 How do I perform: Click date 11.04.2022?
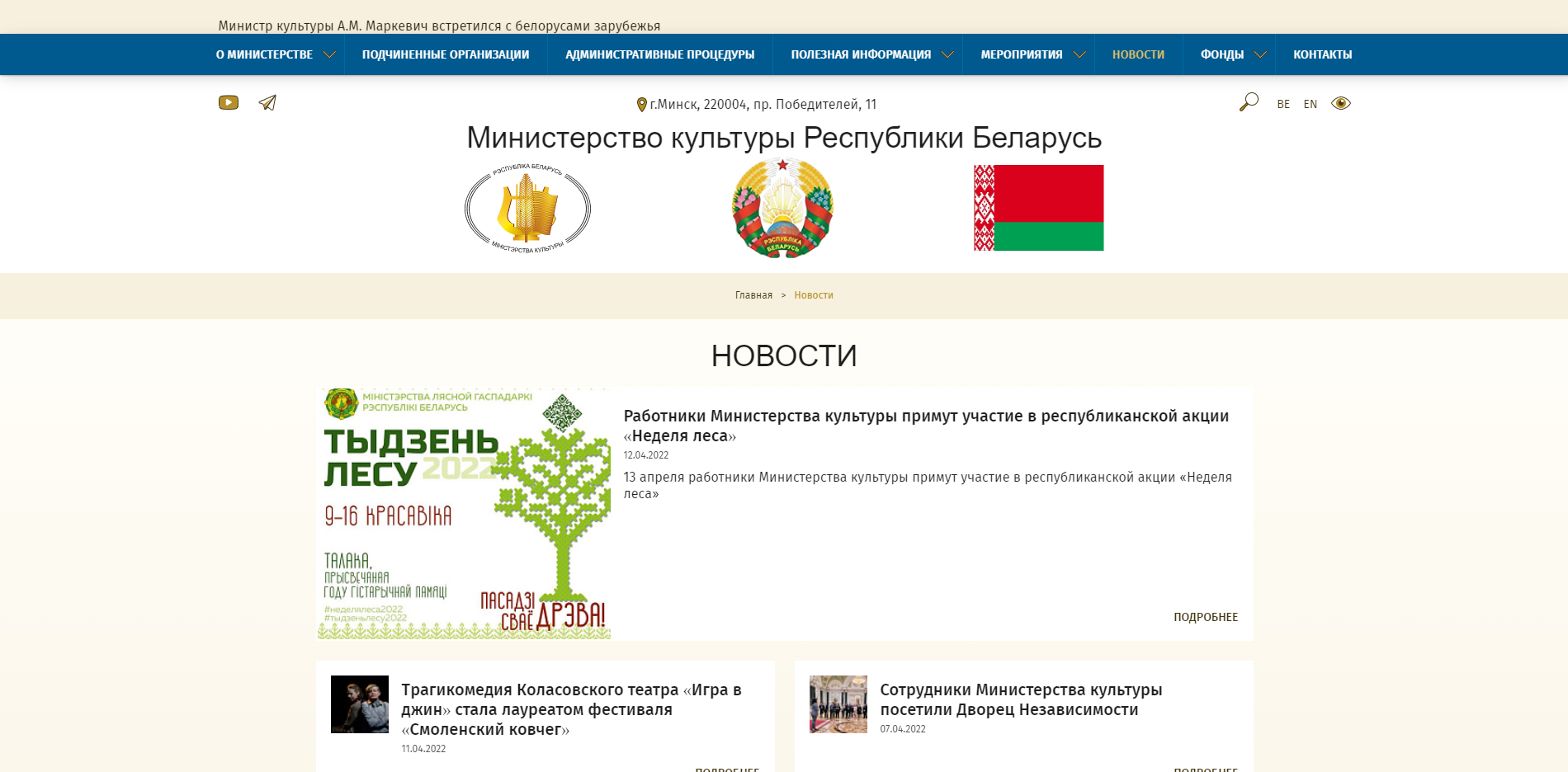point(423,749)
